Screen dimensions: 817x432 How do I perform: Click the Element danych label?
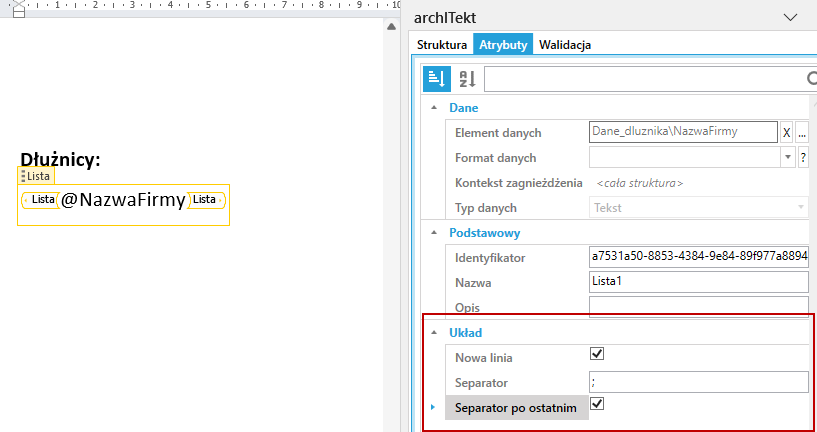tap(498, 133)
